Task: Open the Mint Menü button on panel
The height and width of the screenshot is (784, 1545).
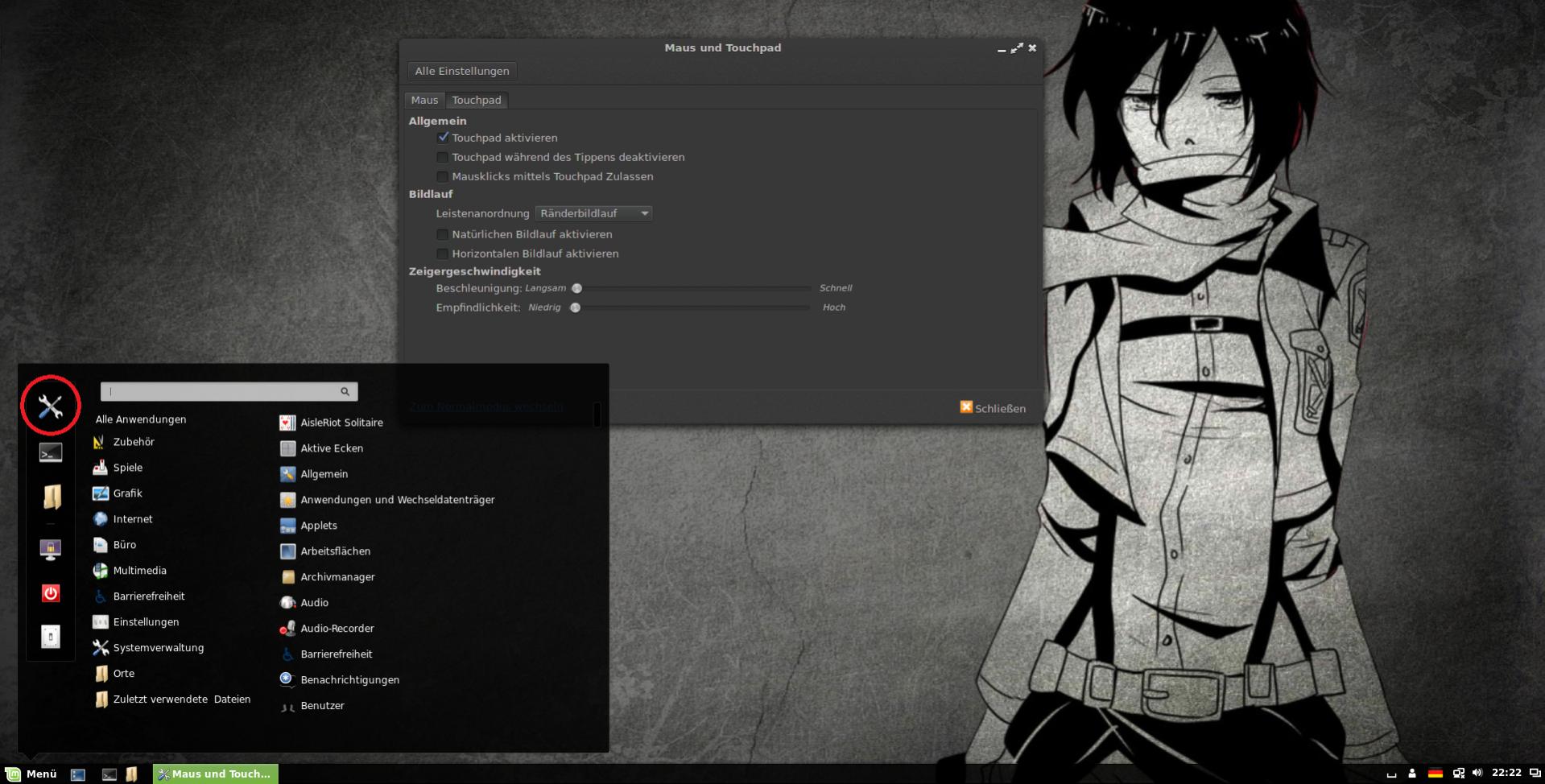Action: click(31, 774)
